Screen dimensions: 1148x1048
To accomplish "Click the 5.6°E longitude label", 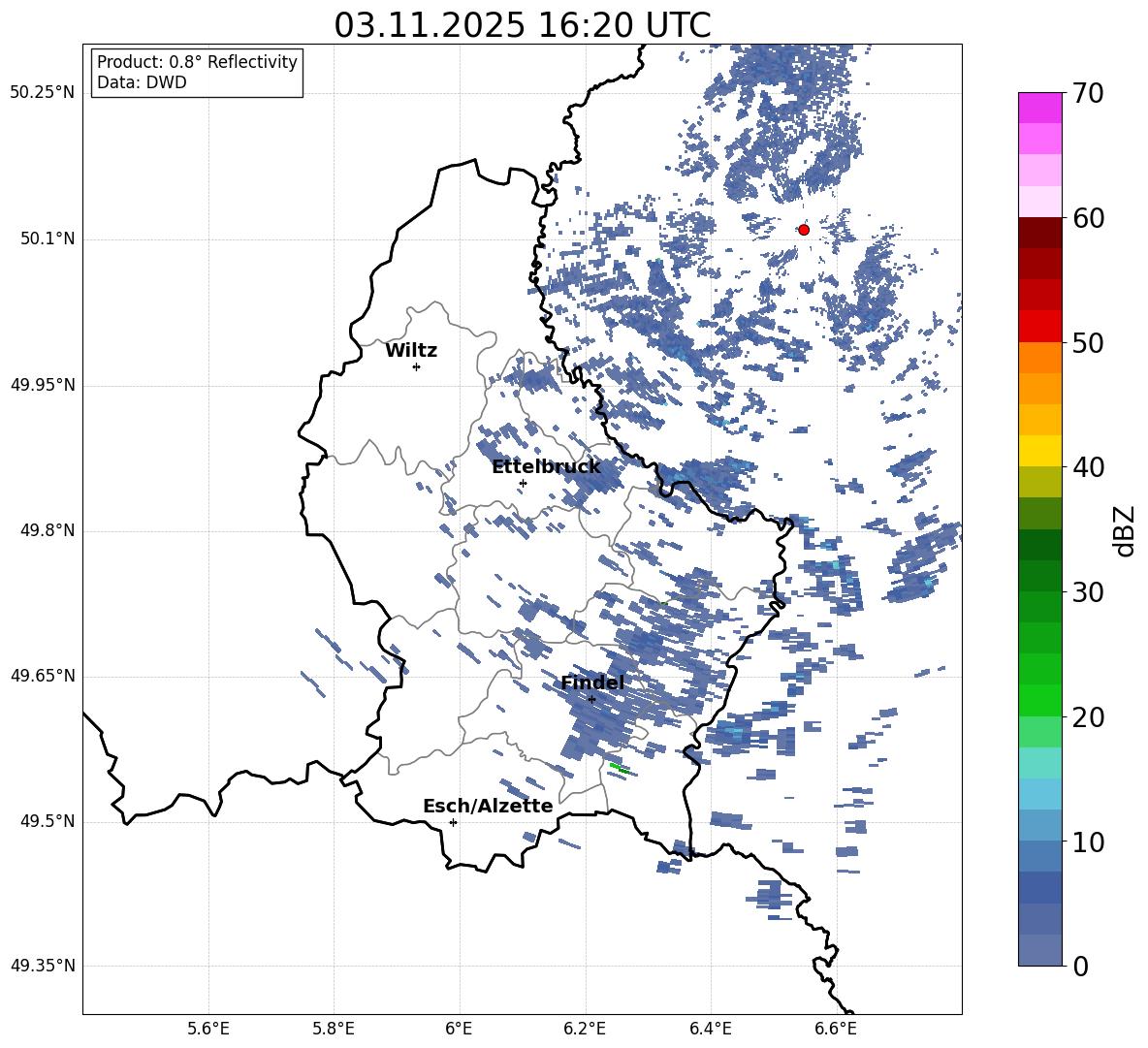I will tap(208, 1030).
